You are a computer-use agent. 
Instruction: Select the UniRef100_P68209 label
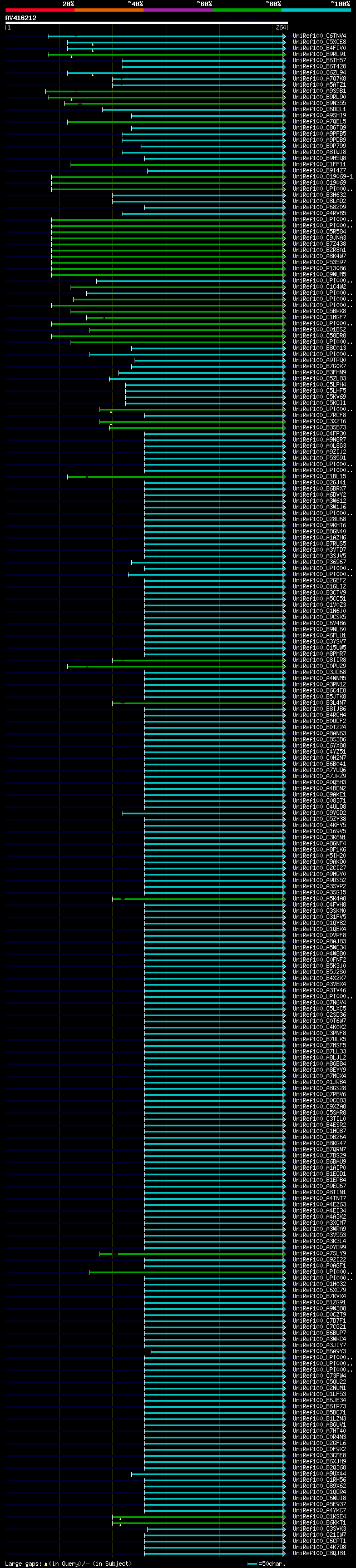(319, 207)
